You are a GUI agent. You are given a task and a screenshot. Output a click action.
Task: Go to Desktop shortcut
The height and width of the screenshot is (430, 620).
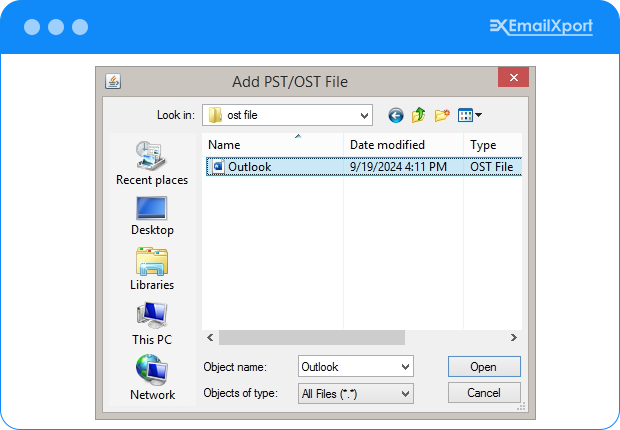click(x=152, y=216)
